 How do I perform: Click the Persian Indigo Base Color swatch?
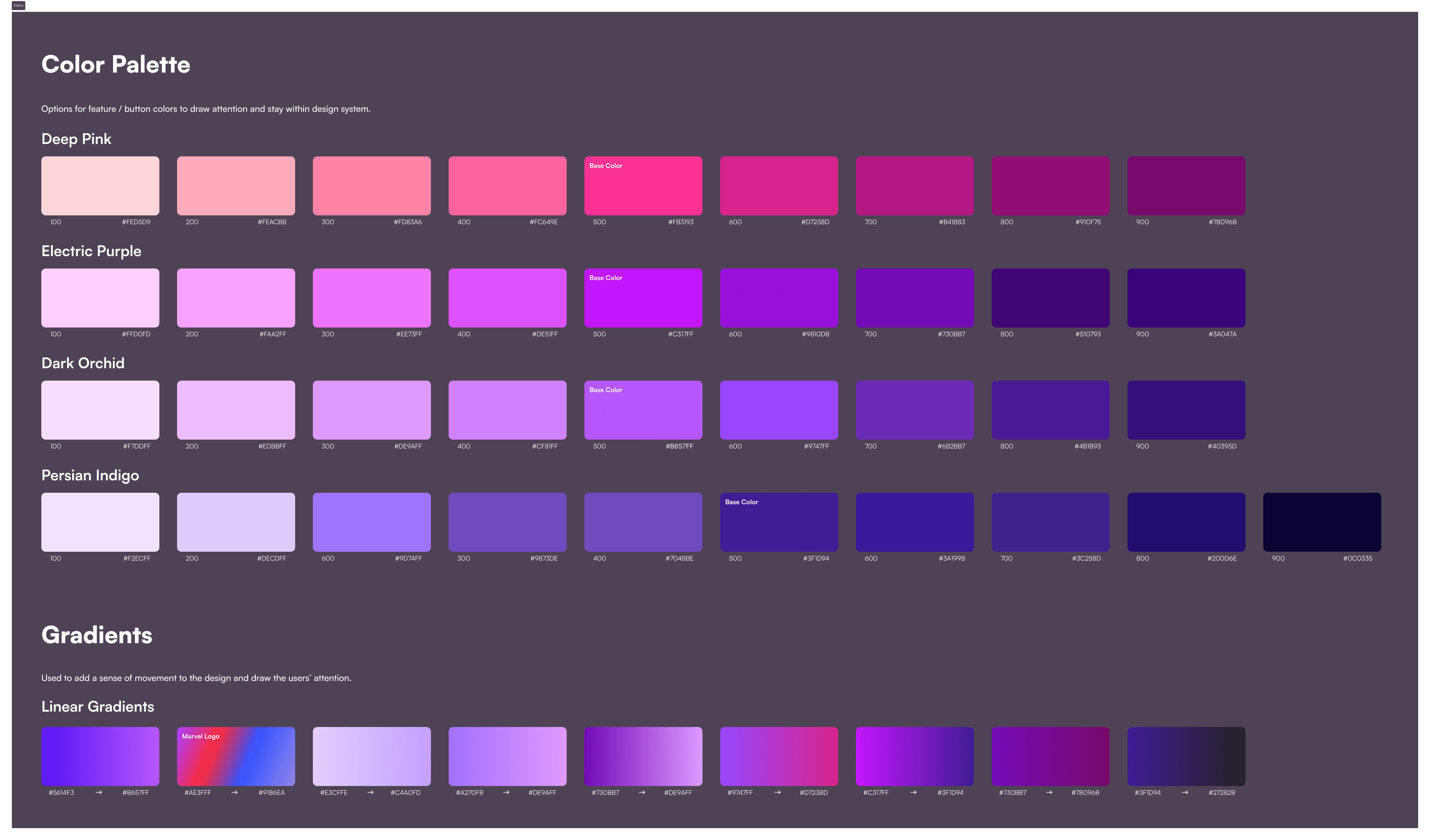779,521
